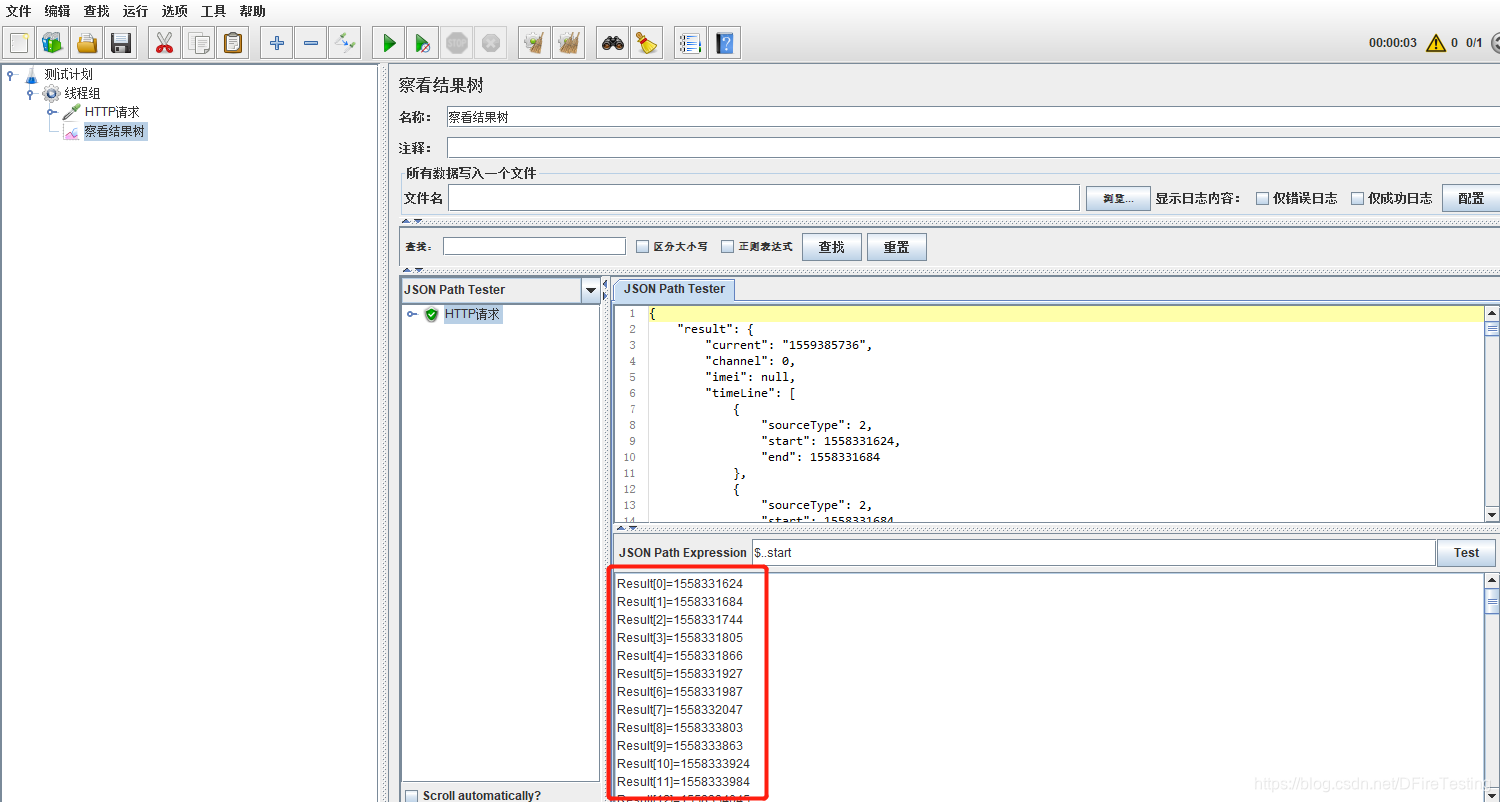Screen dimensions: 1500x802
Task: Toggle the 区分大小写 checkbox
Action: pyautogui.click(x=643, y=246)
